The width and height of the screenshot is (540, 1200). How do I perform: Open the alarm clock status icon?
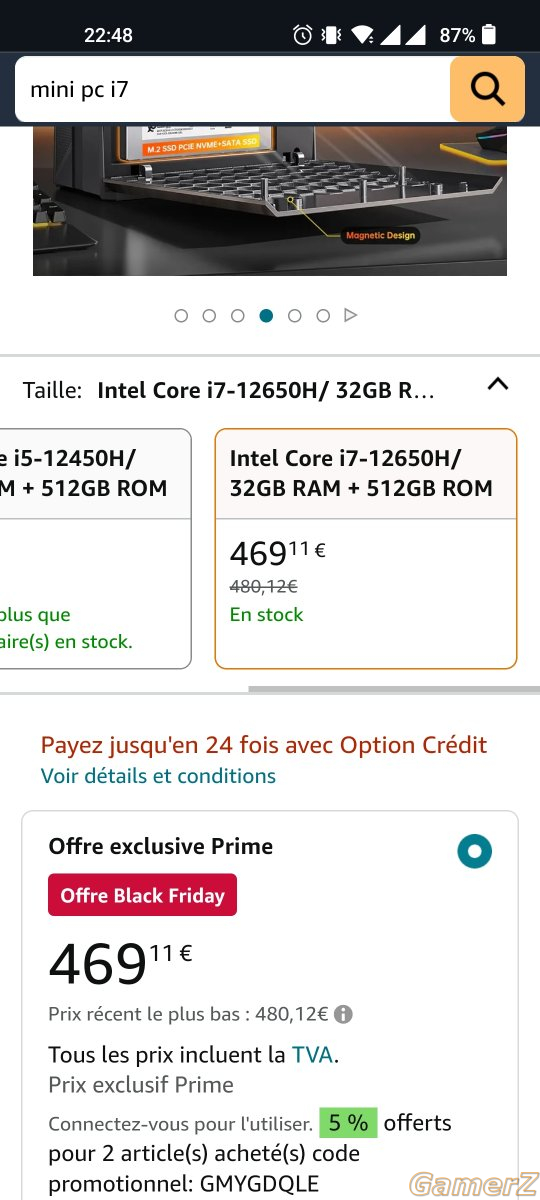[302, 35]
